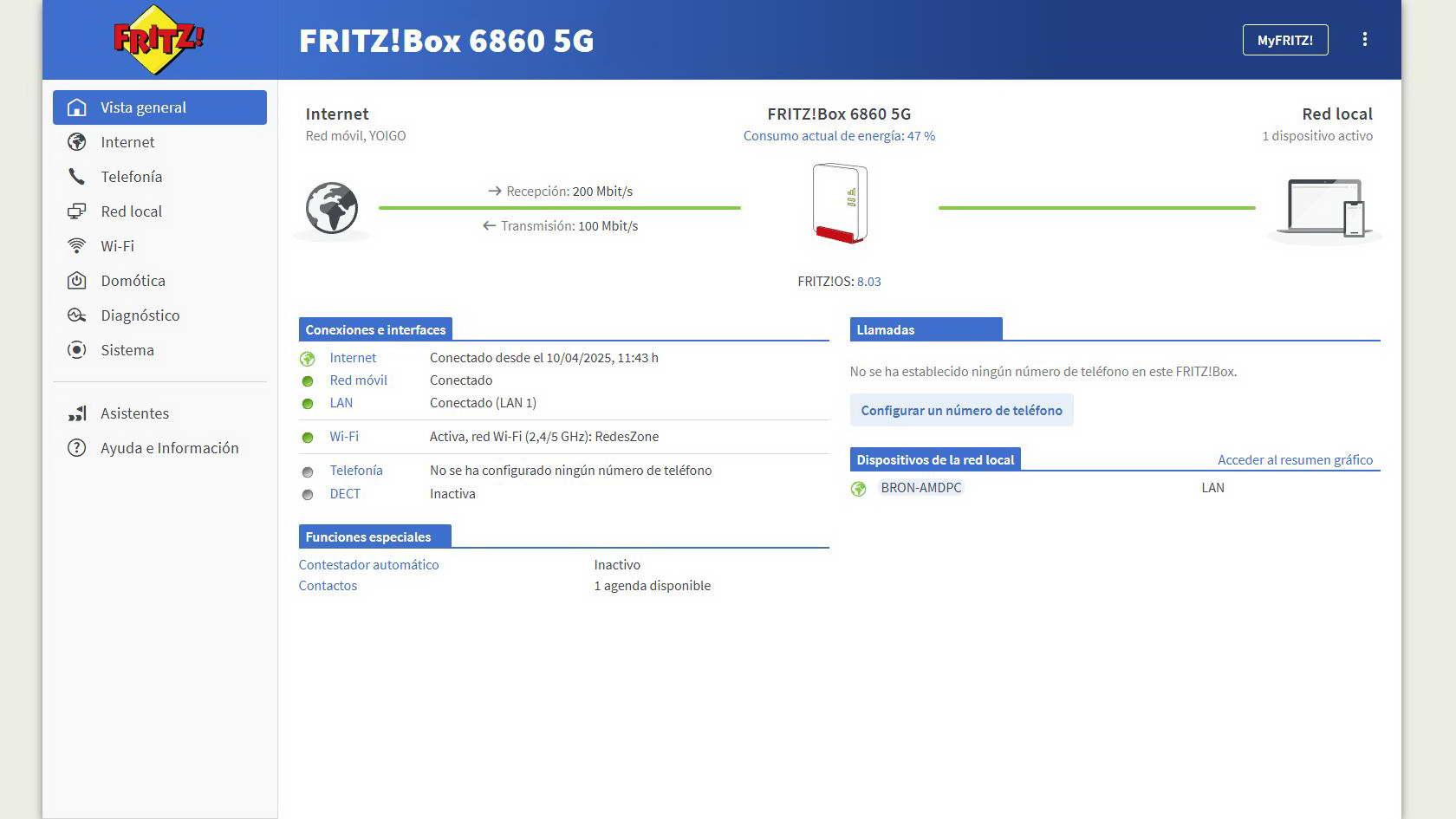Click the Consumo actual de energía link
Image resolution: width=1456 pixels, height=819 pixels.
pos(839,136)
